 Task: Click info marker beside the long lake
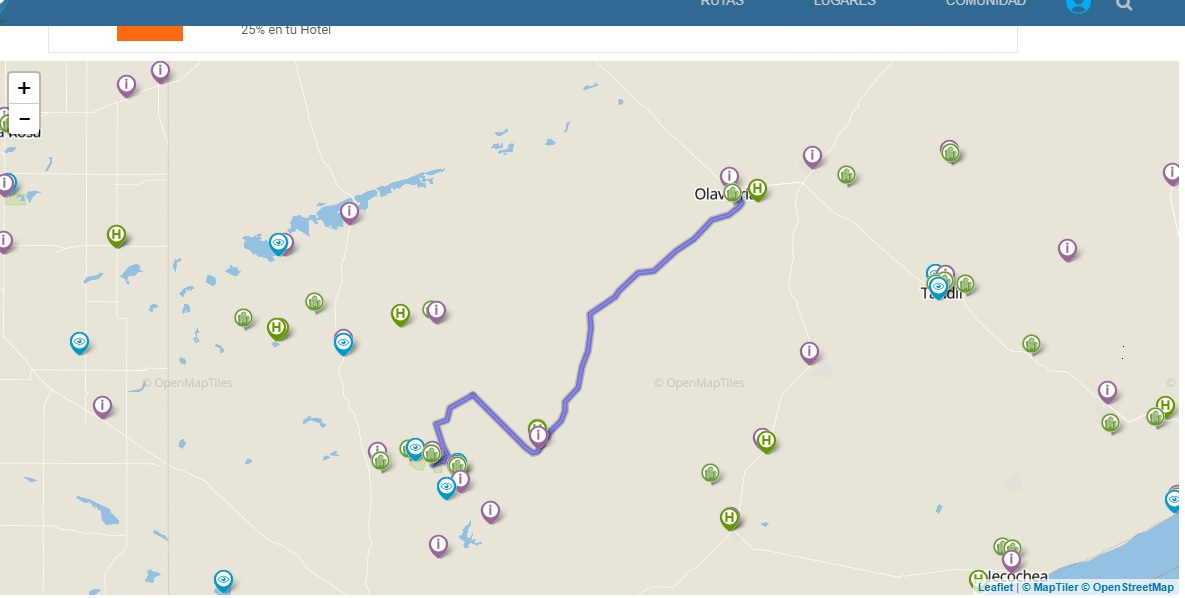[x=349, y=212]
